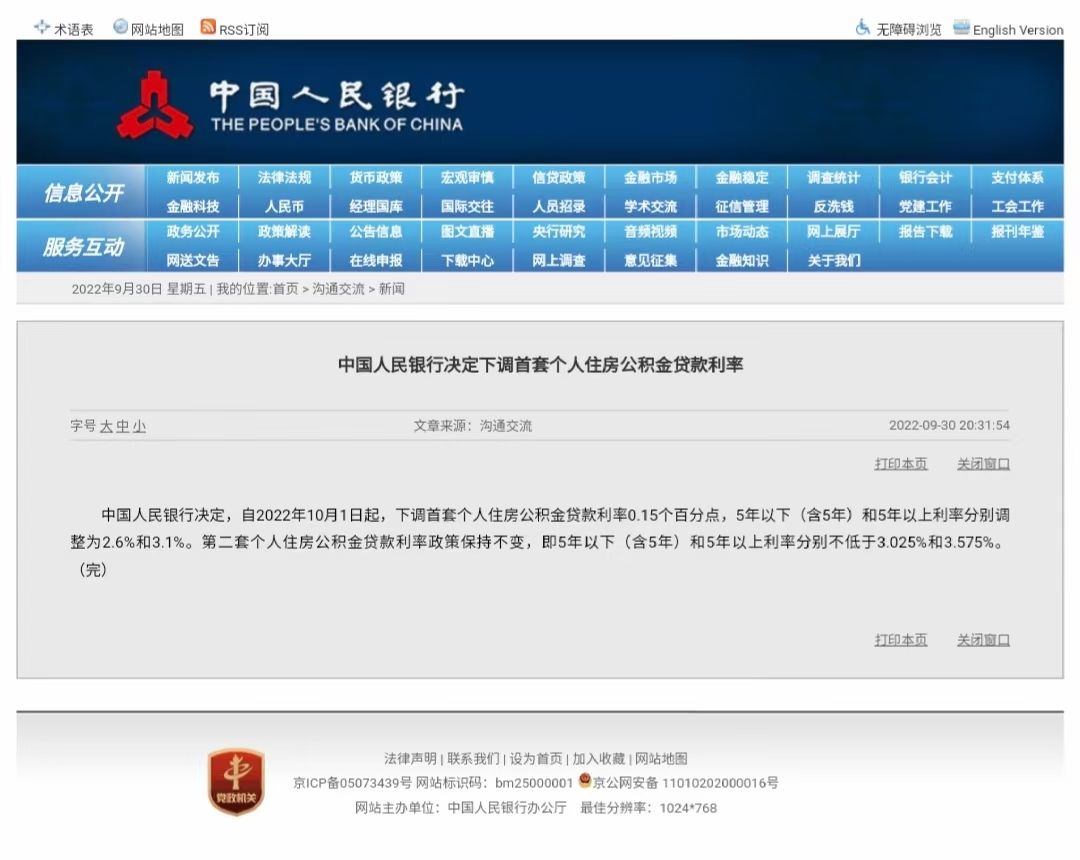Open the 央行研究 menu item

click(x=559, y=231)
